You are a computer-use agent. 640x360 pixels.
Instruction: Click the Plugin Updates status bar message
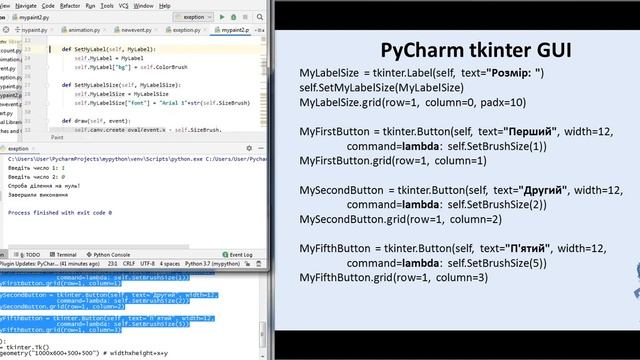tap(50, 264)
